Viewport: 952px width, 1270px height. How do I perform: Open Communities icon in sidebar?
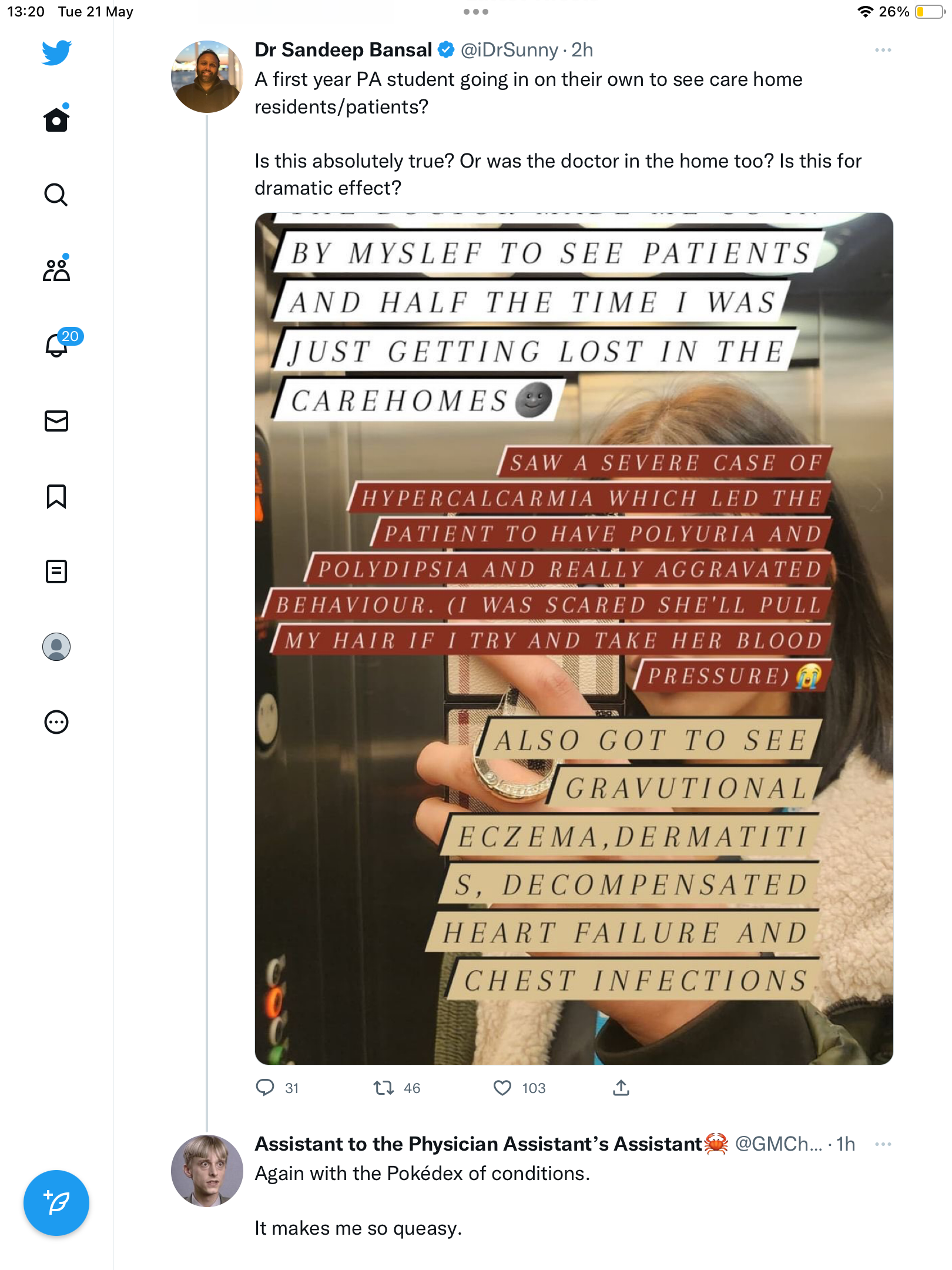pyautogui.click(x=56, y=270)
